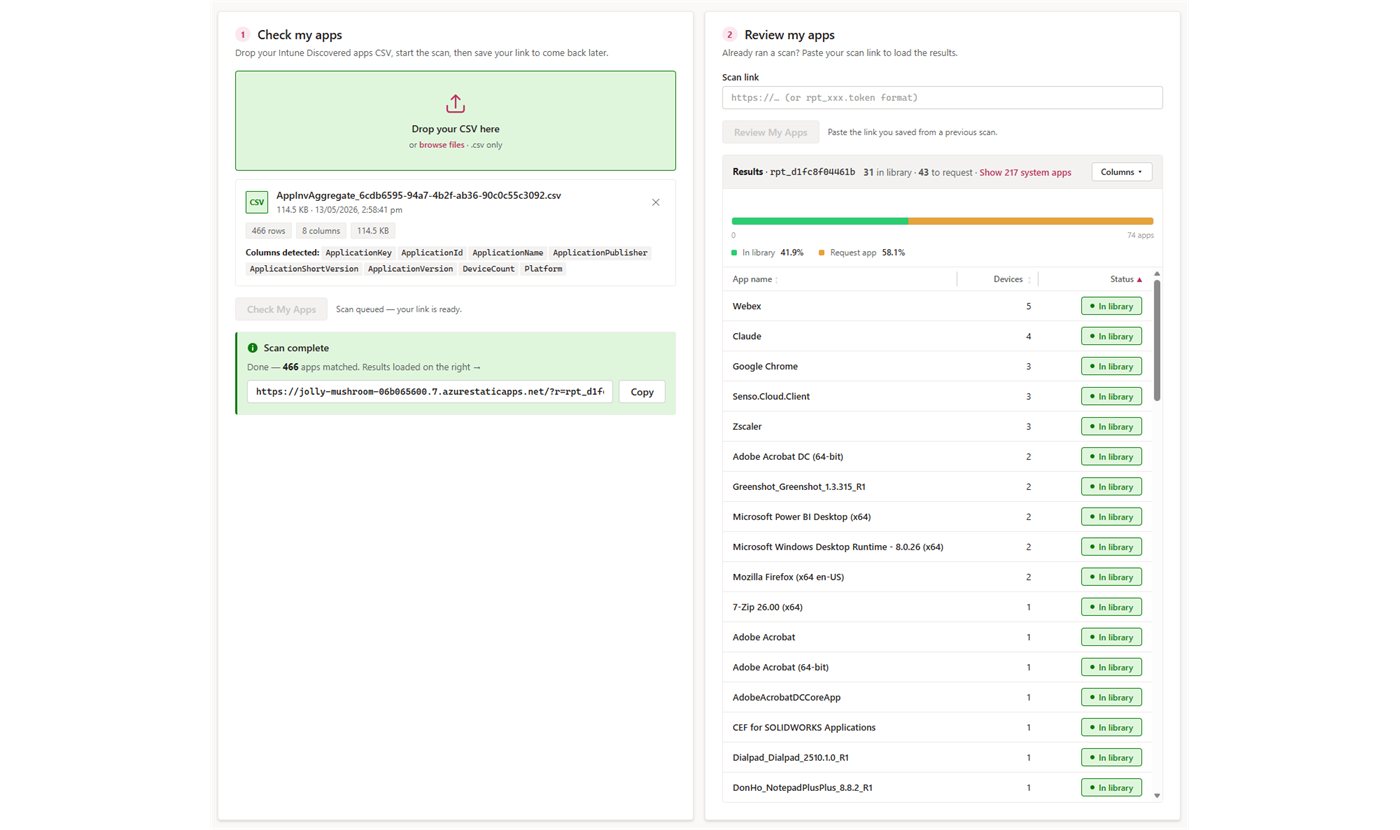Click the 466 rows chip

[268, 231]
